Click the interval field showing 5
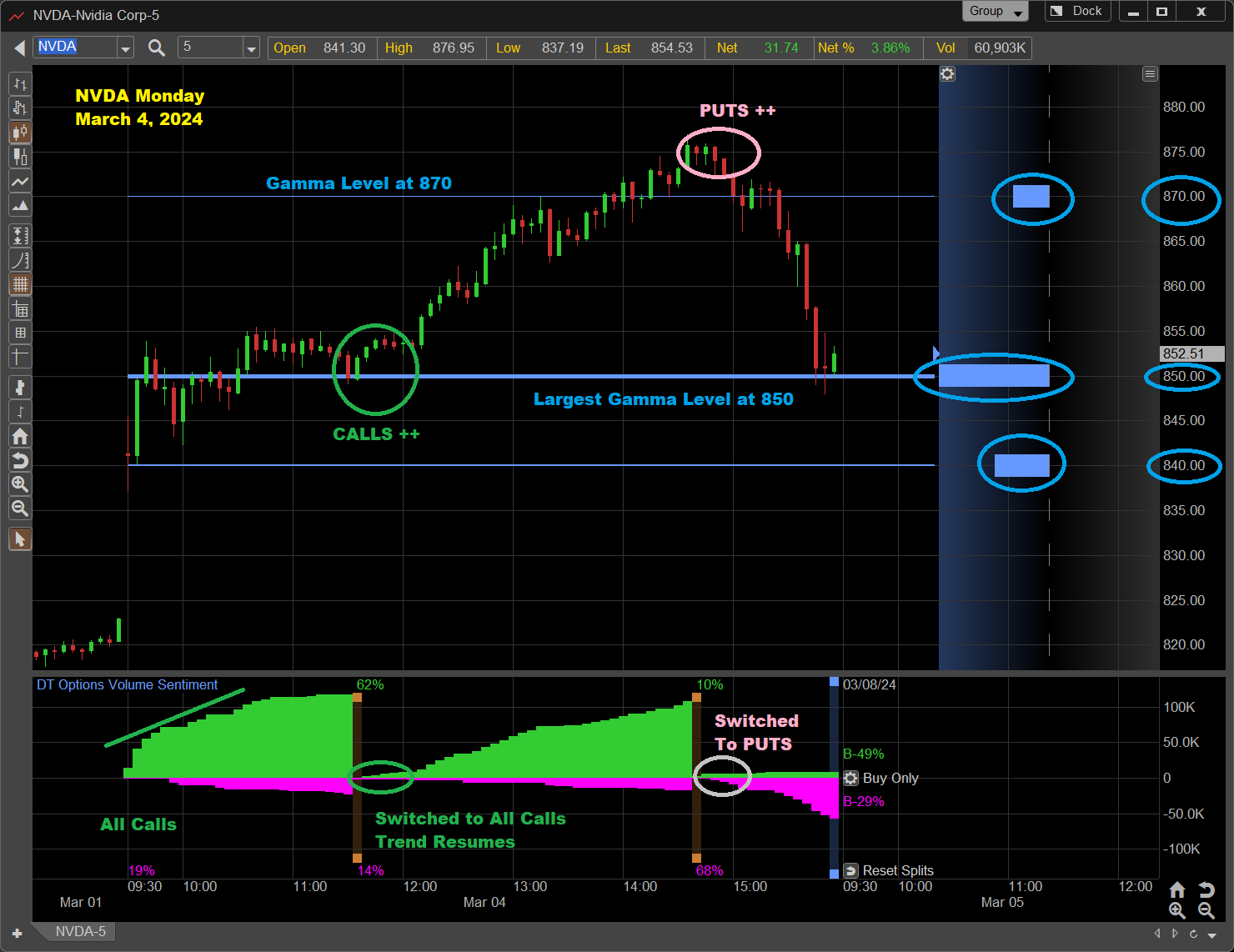 (211, 48)
